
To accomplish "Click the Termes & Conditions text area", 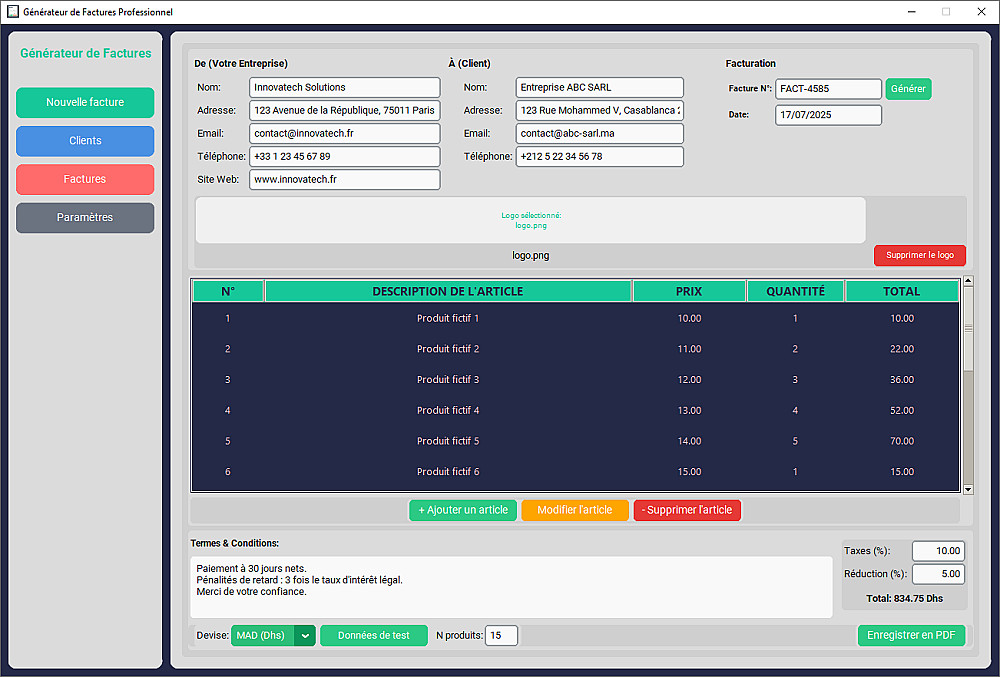I will [511, 587].
